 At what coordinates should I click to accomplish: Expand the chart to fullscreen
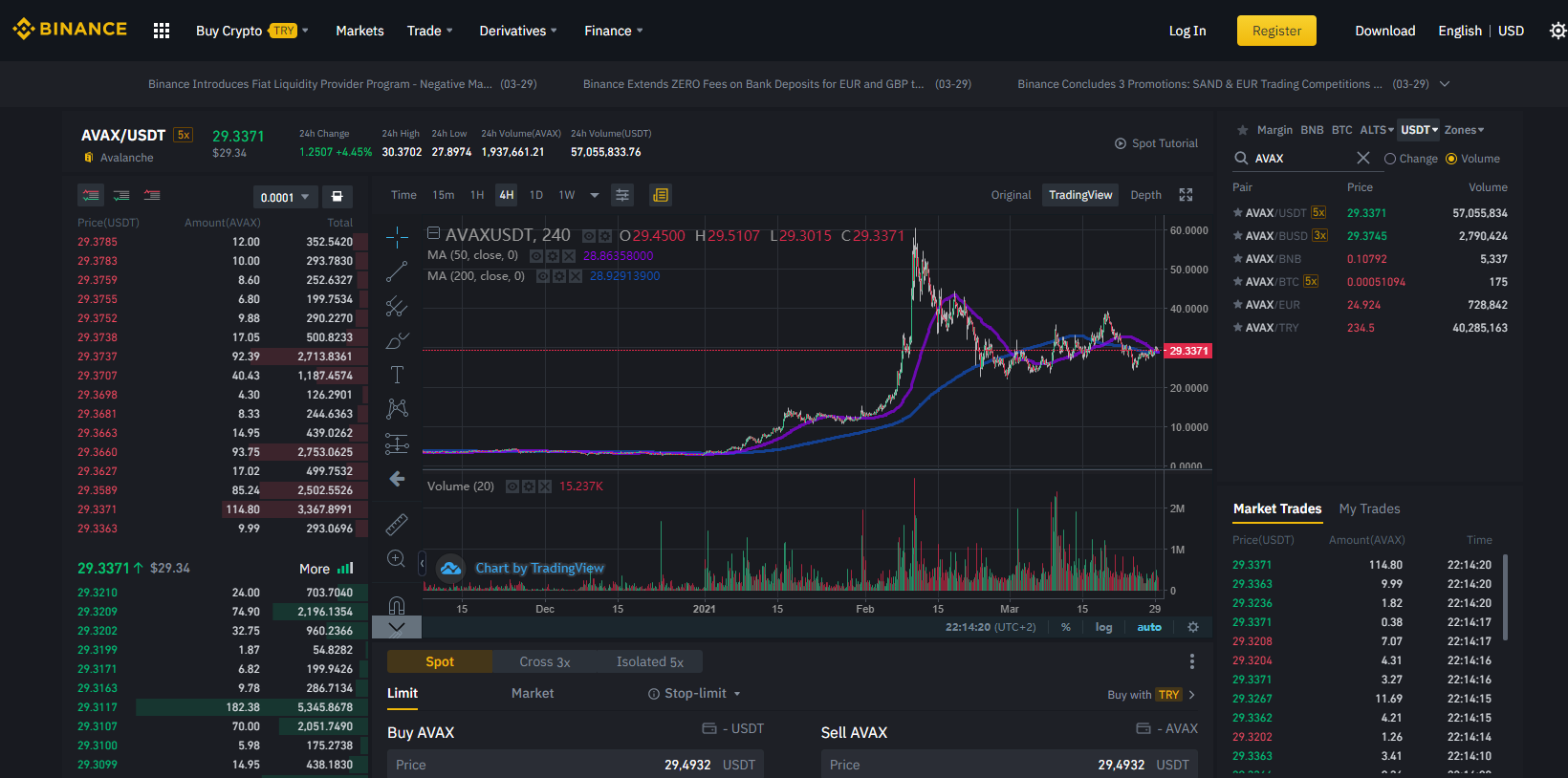(1186, 195)
